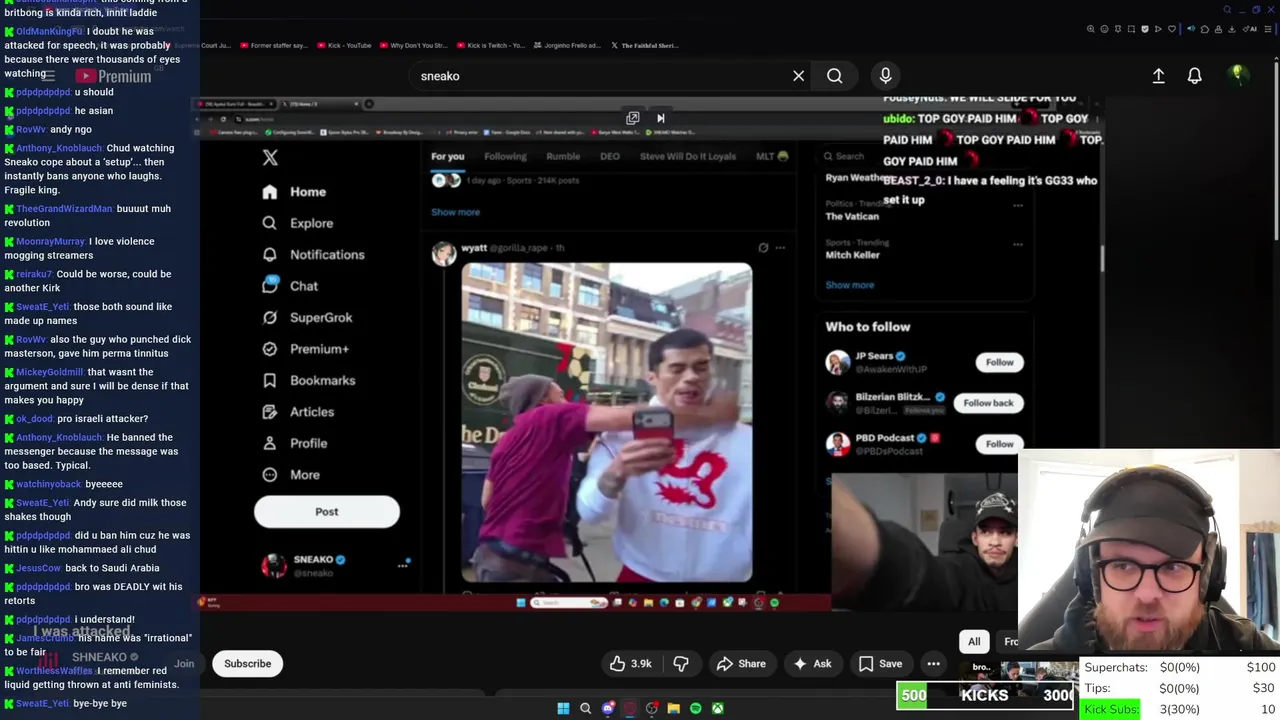Image resolution: width=1280 pixels, height=720 pixels.
Task: Switch to the 'For you' tab
Action: pyautogui.click(x=448, y=156)
